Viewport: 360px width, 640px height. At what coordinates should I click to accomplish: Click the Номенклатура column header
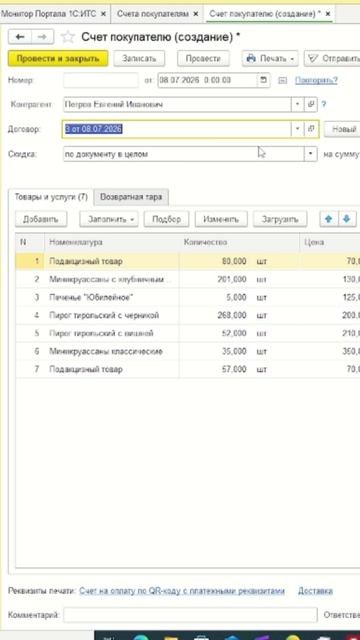pos(111,242)
